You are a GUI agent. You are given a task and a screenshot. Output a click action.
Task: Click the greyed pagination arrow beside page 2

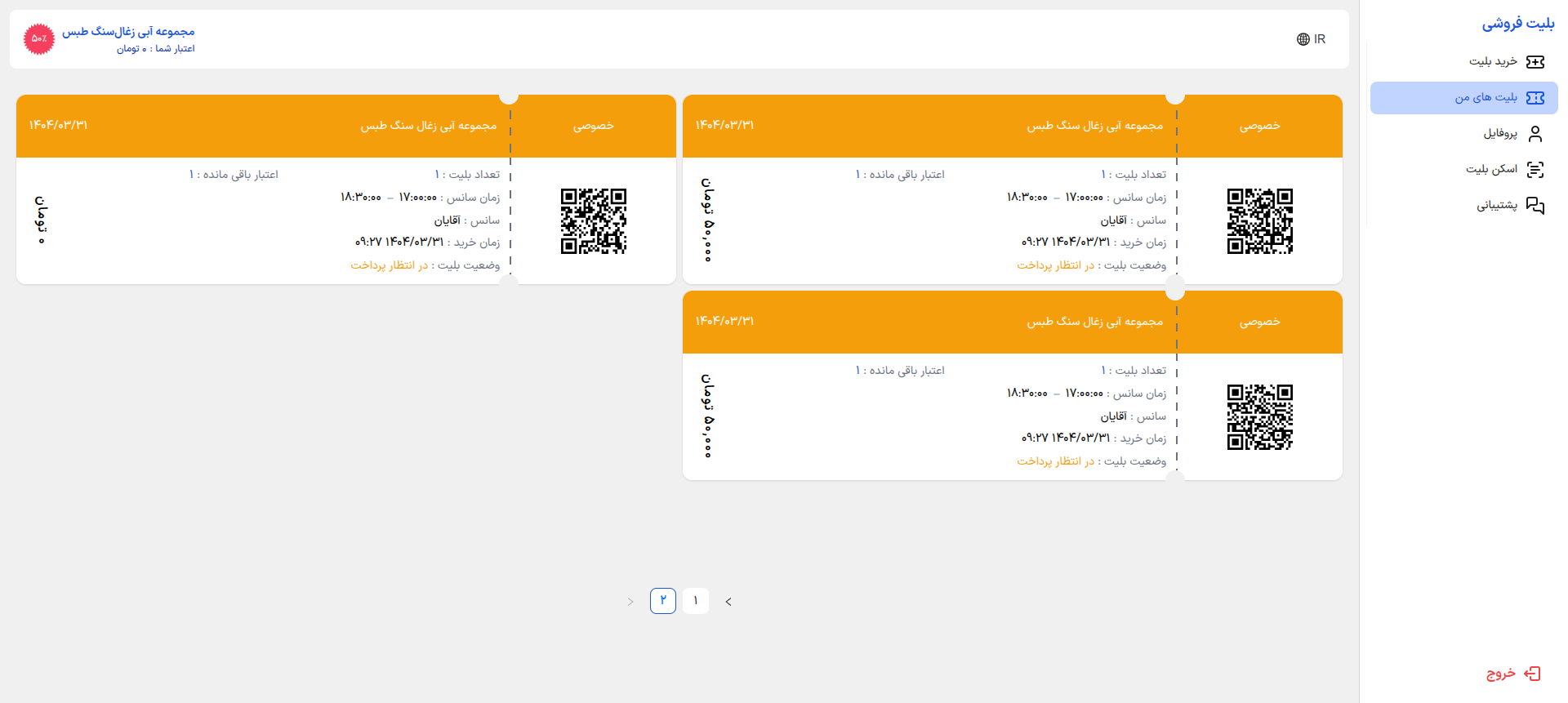(630, 602)
